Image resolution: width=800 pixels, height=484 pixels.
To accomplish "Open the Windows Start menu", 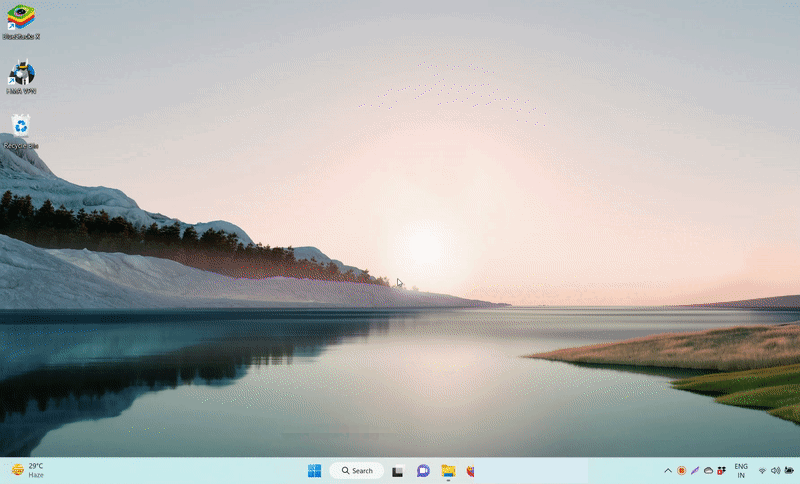I will point(314,471).
